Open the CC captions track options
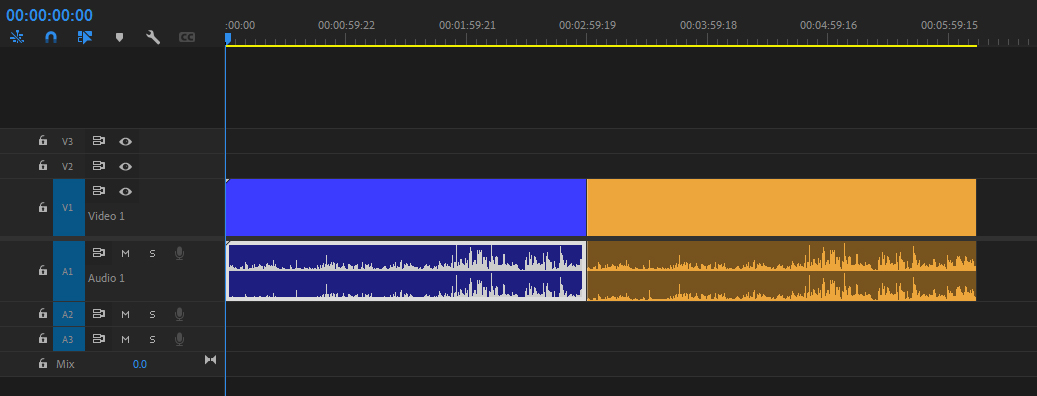Image resolution: width=1037 pixels, height=396 pixels. (187, 38)
